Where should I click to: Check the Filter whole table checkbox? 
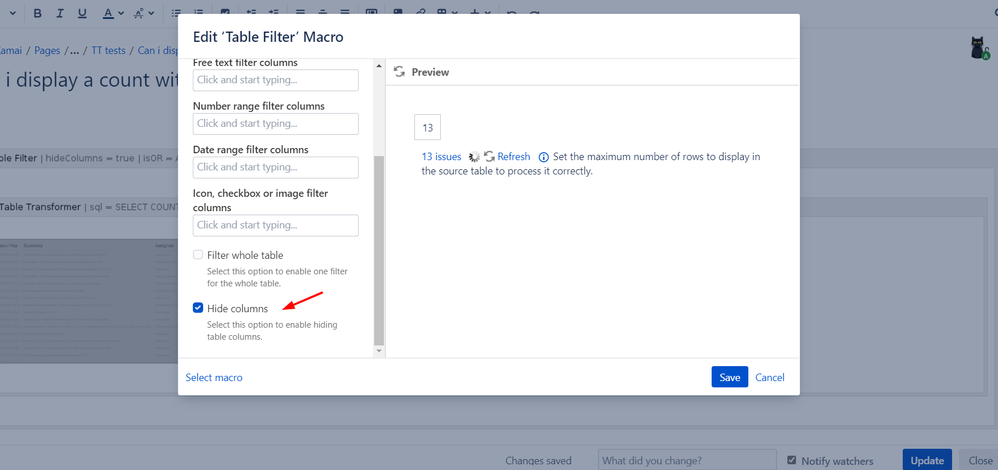[198, 255]
